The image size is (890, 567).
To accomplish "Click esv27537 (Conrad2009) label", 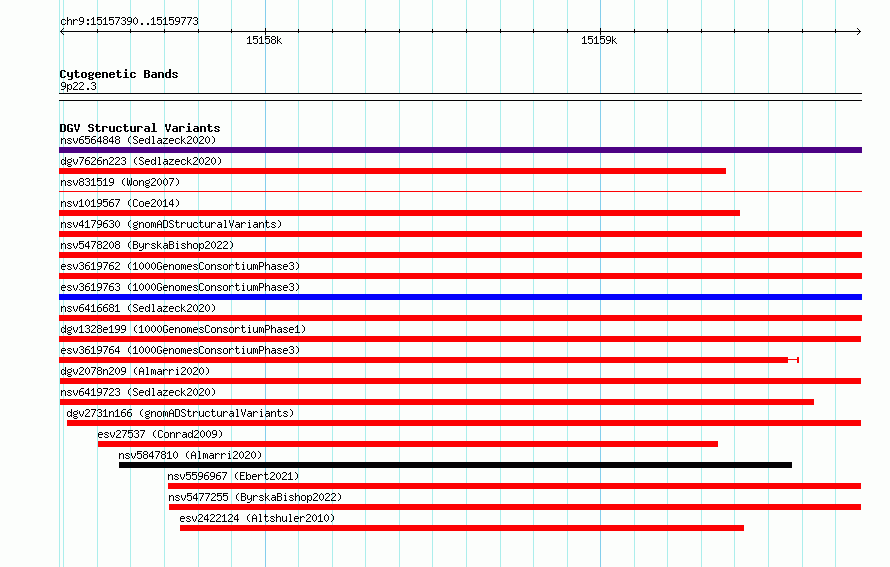I will coord(160,434).
